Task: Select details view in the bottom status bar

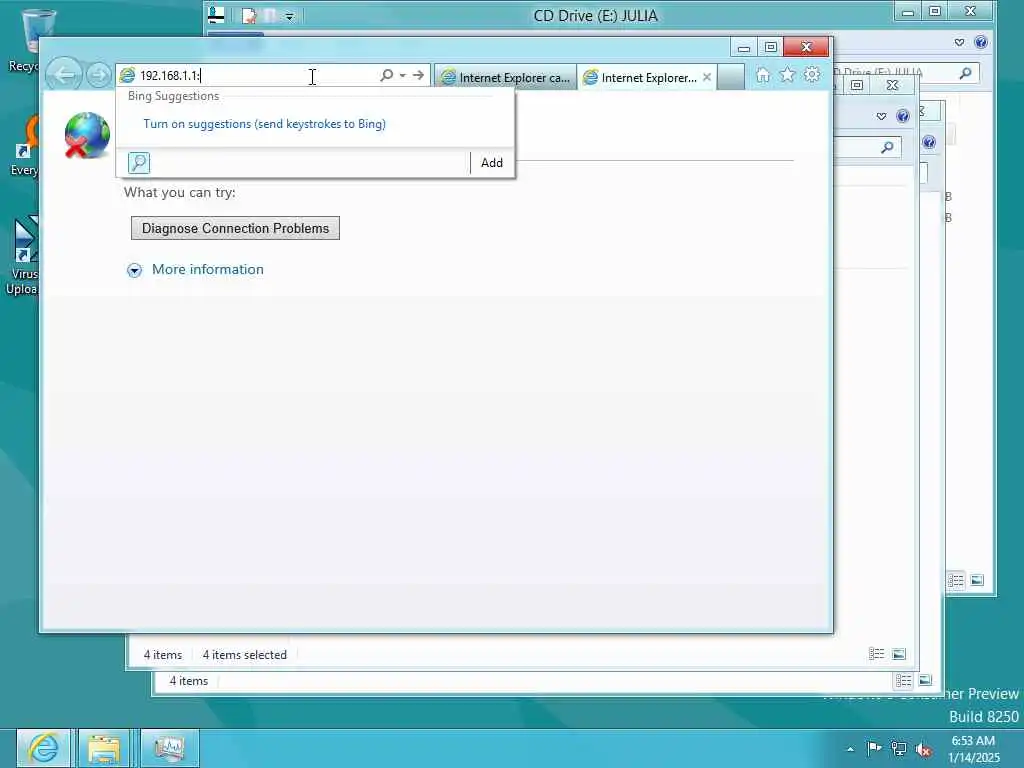Action: pyautogui.click(x=904, y=681)
